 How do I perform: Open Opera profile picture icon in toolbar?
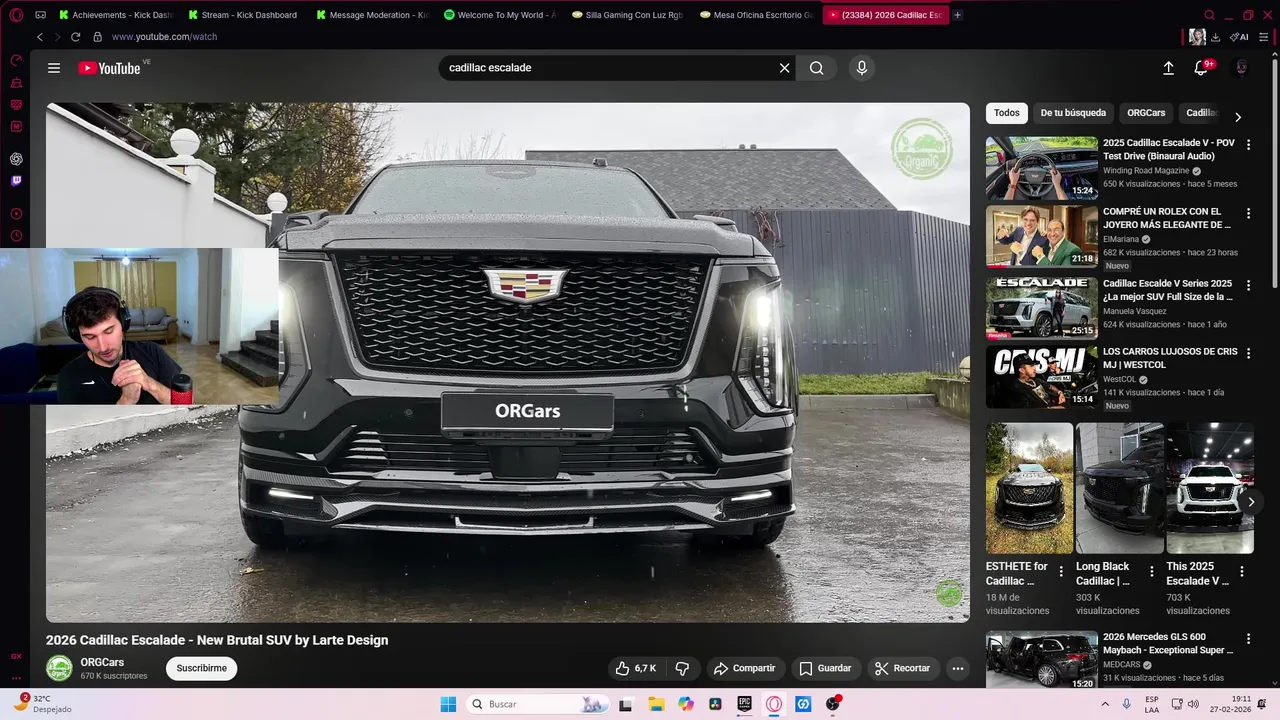coord(1197,37)
